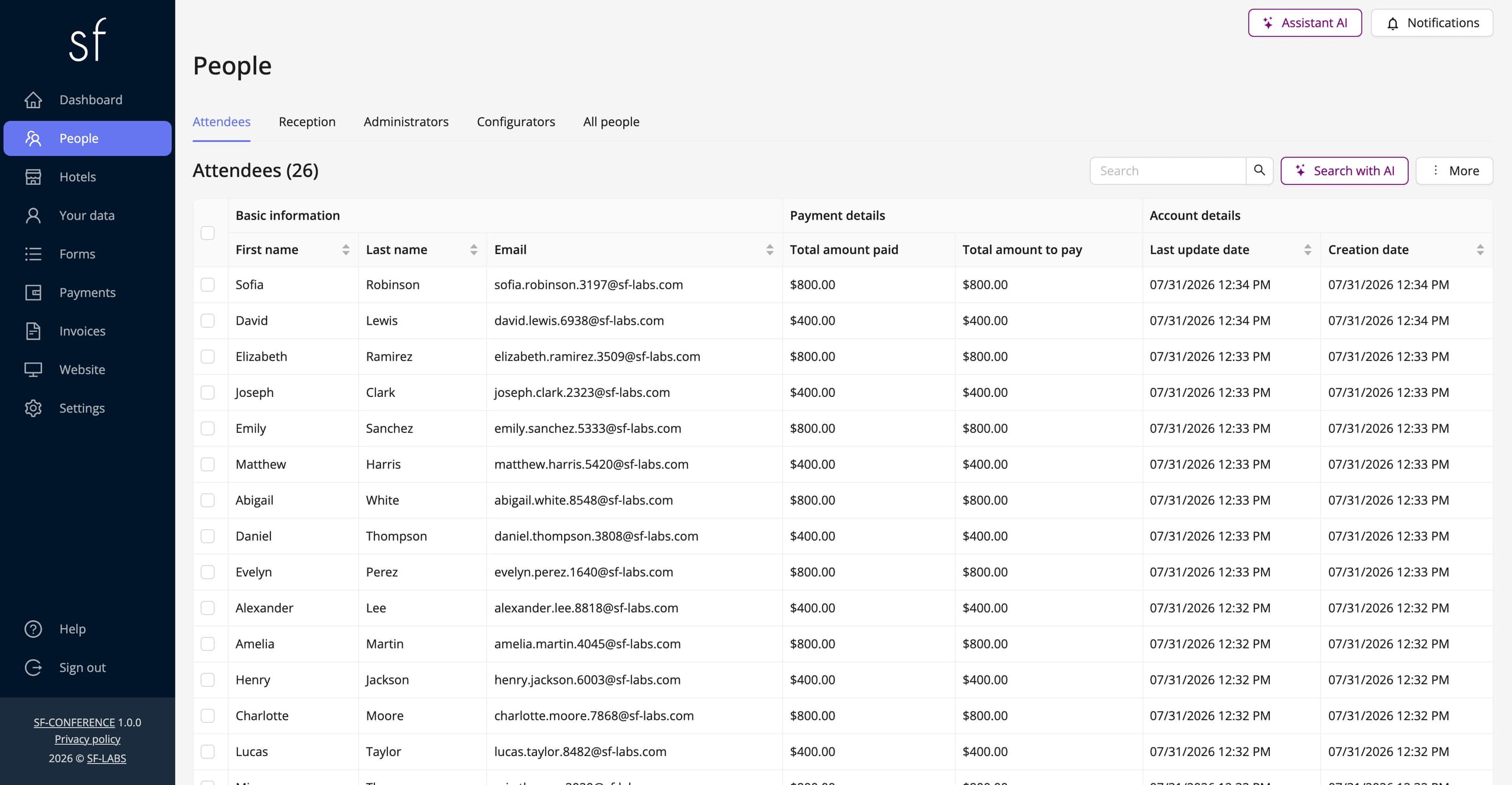The image size is (1512, 785).
Task: Click the Attendees tab
Action: (x=221, y=122)
